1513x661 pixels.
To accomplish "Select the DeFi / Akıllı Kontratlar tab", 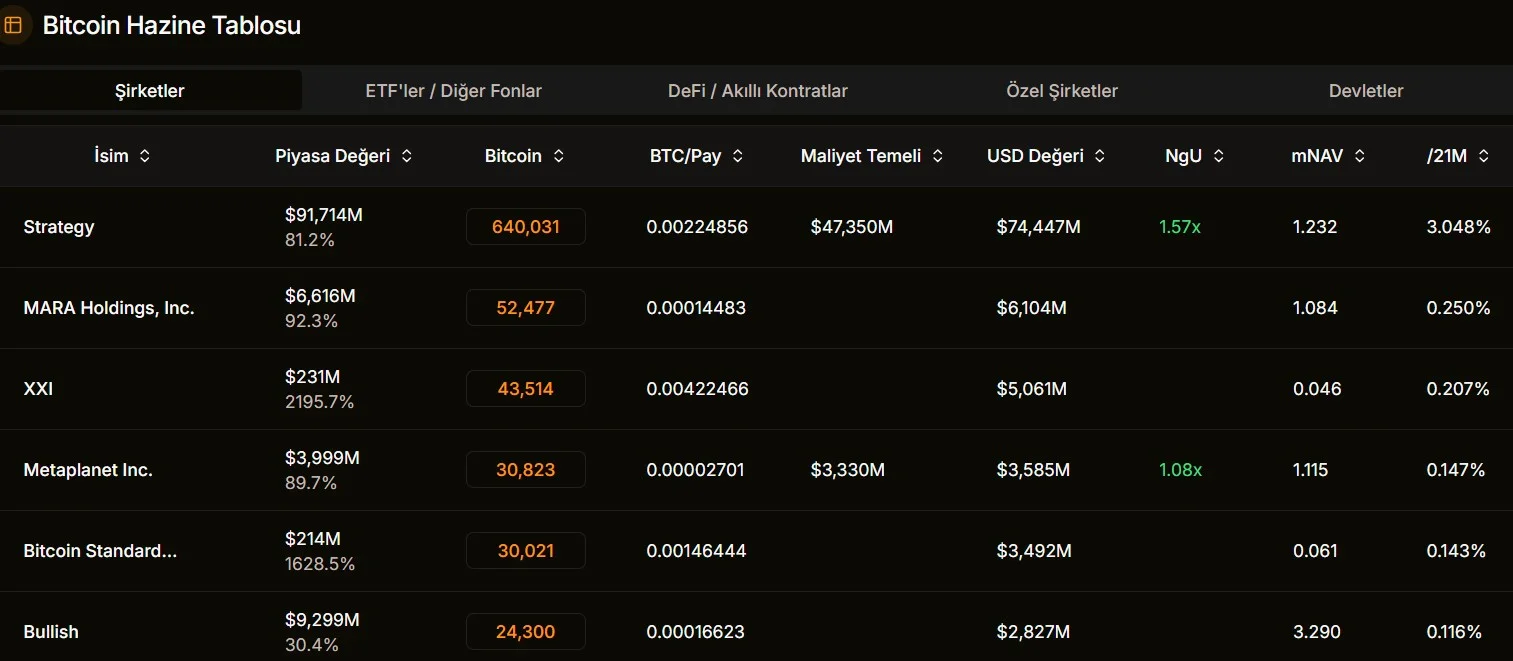I will point(757,91).
